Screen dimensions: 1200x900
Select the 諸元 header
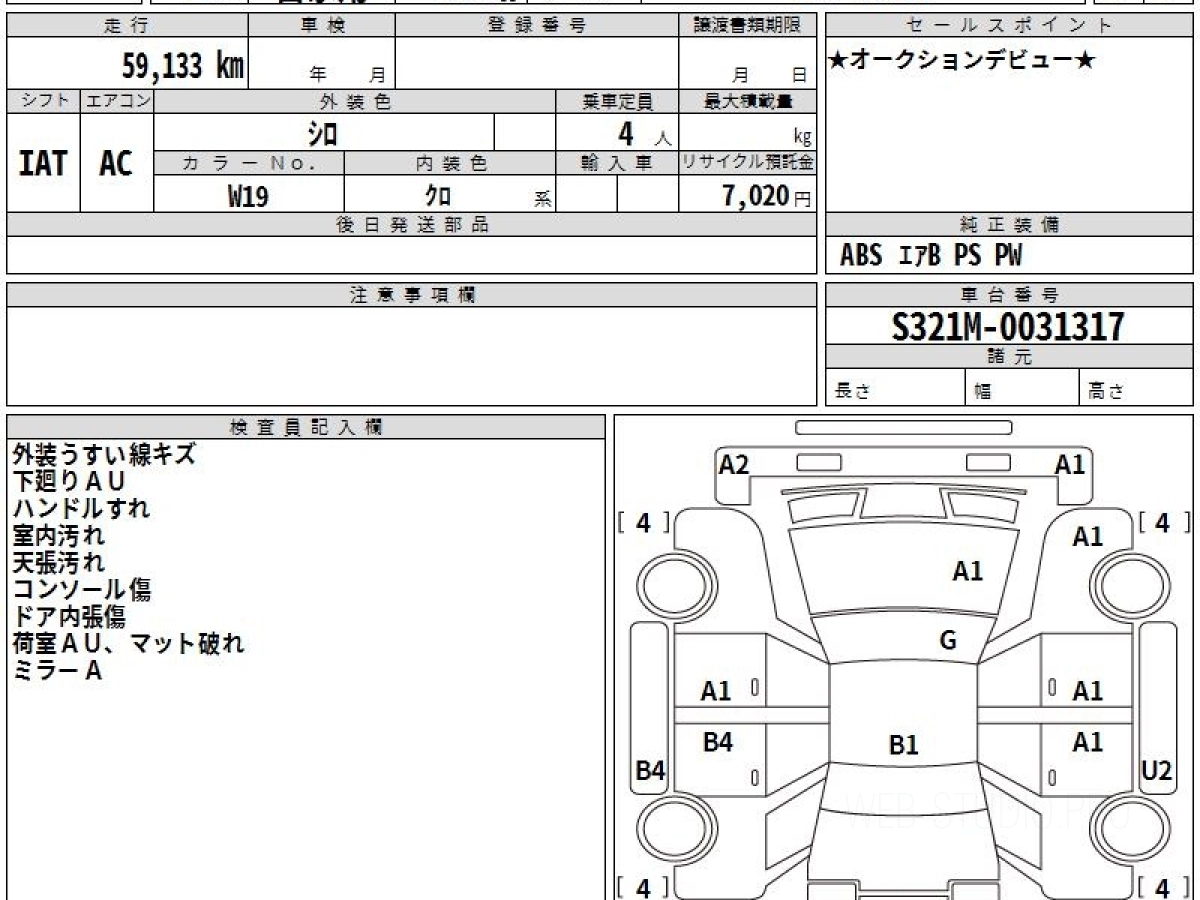(x=1009, y=357)
